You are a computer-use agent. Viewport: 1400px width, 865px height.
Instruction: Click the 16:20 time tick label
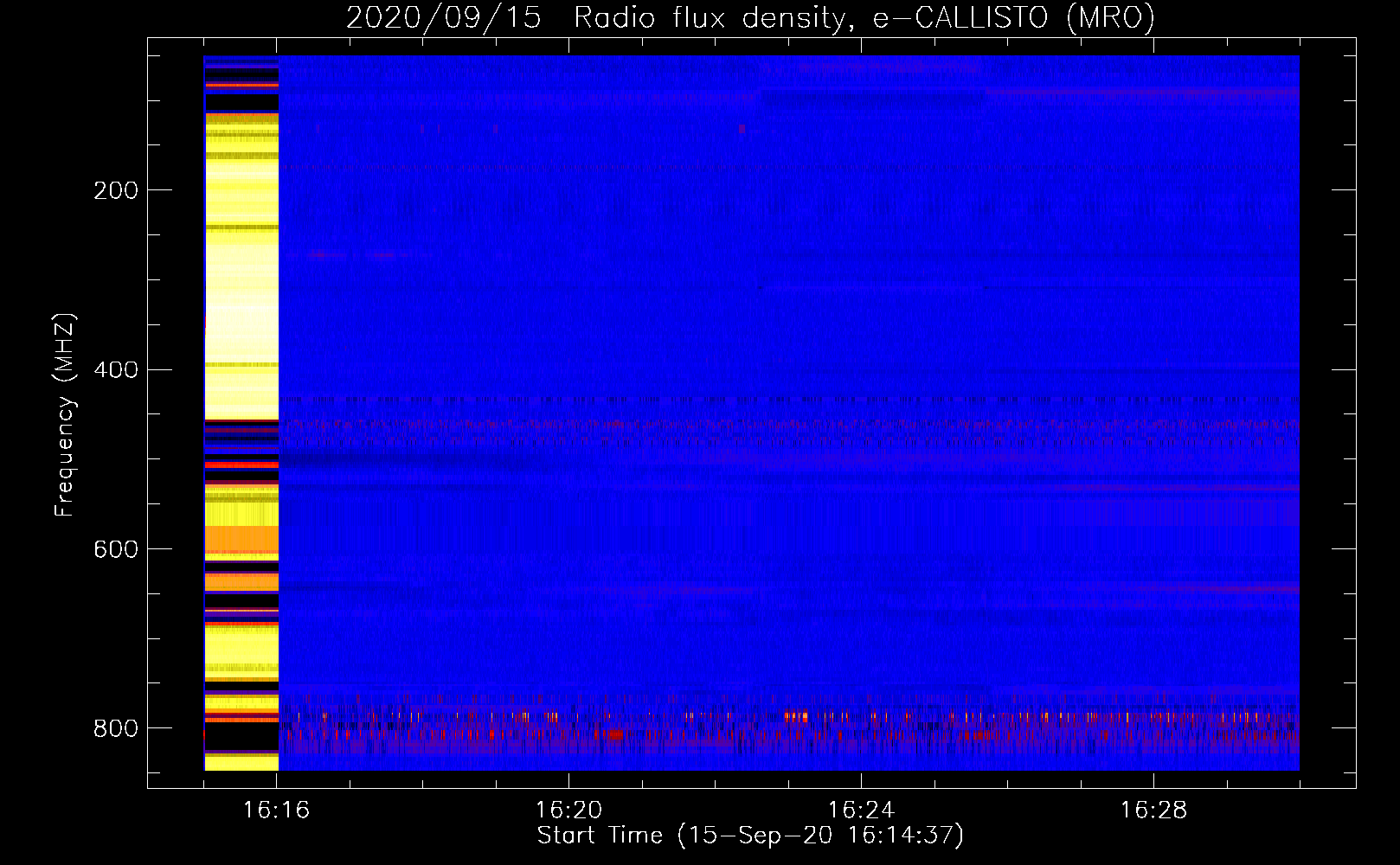click(568, 811)
